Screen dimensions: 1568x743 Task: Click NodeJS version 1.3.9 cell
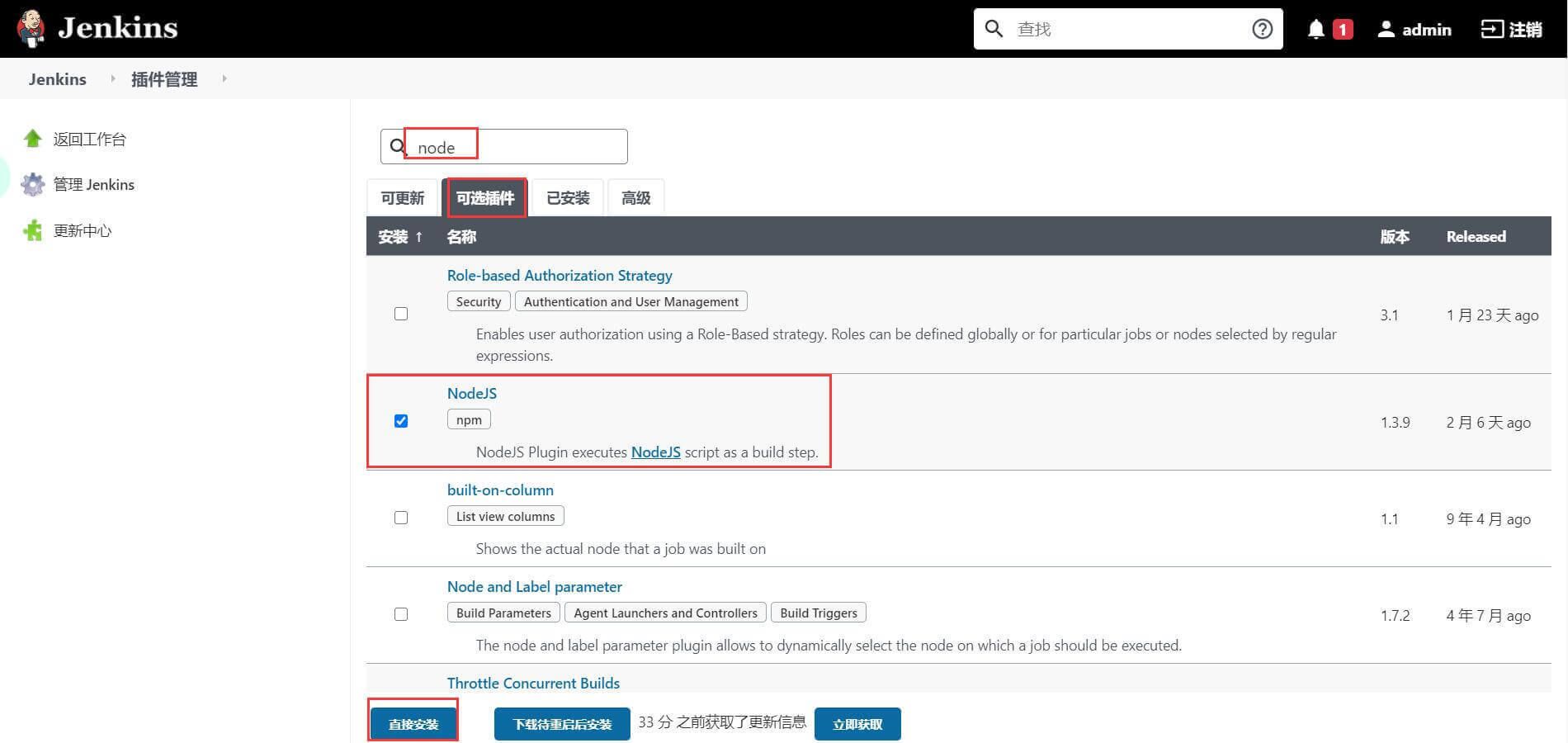click(1396, 422)
